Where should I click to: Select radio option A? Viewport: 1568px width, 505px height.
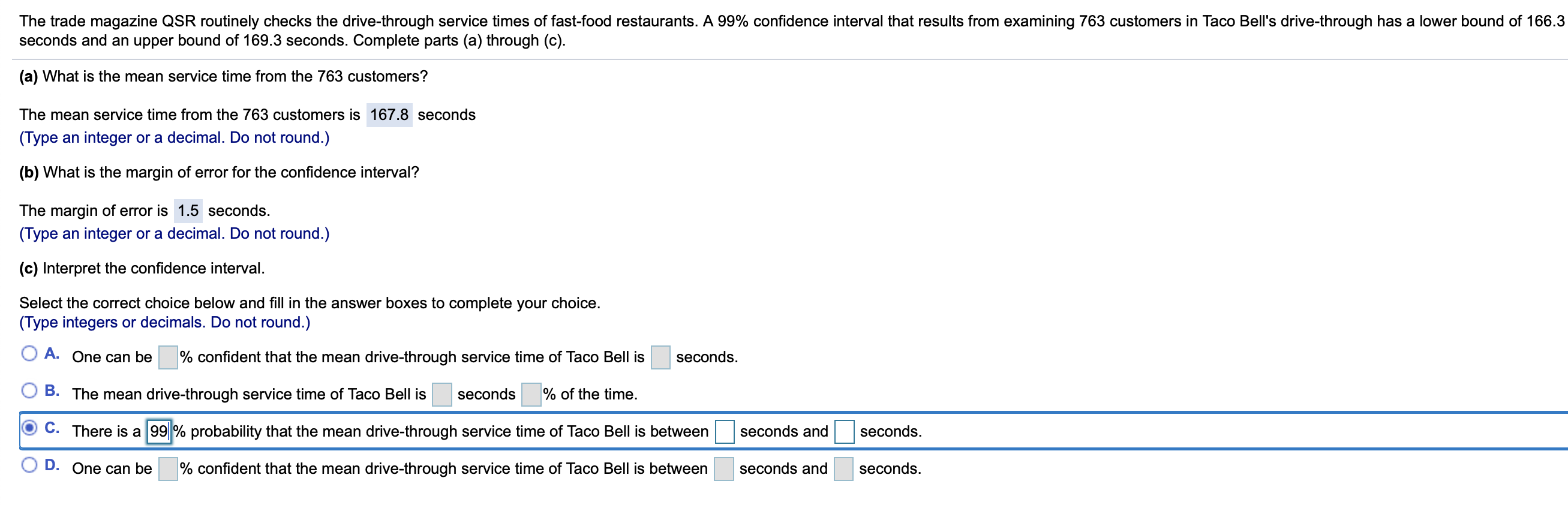point(29,353)
